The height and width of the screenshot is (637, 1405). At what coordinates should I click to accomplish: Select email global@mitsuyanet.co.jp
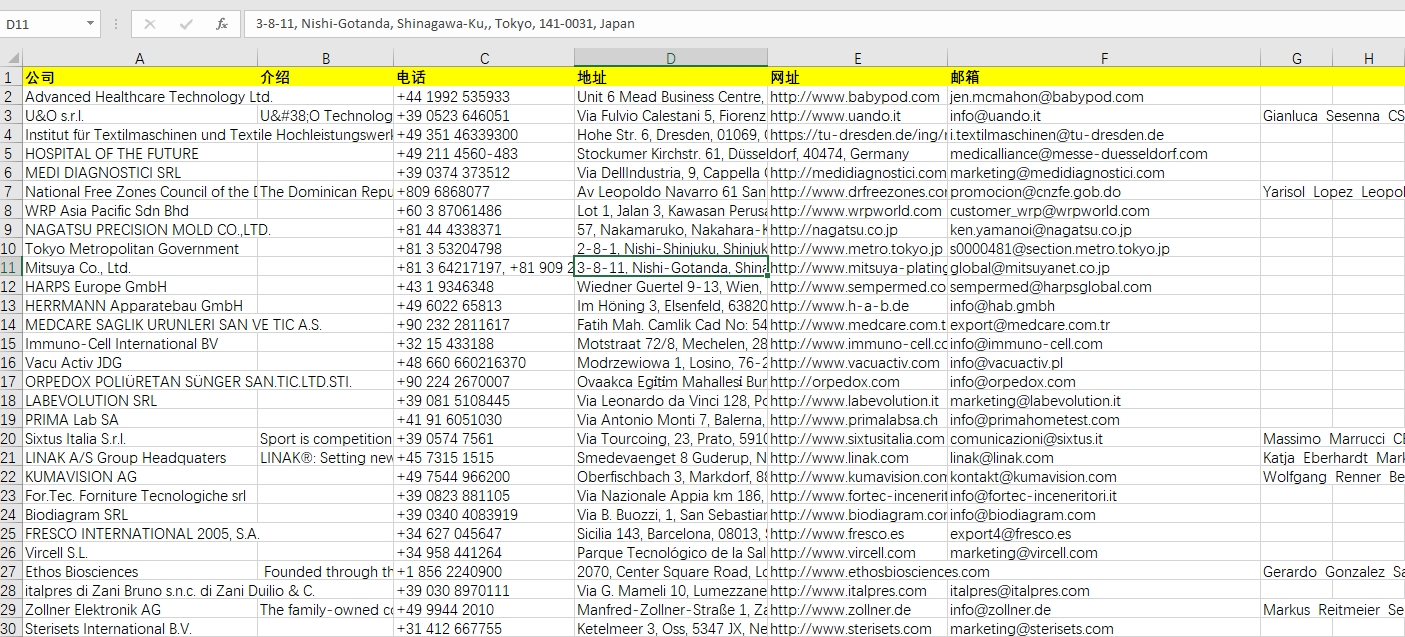[1104, 267]
